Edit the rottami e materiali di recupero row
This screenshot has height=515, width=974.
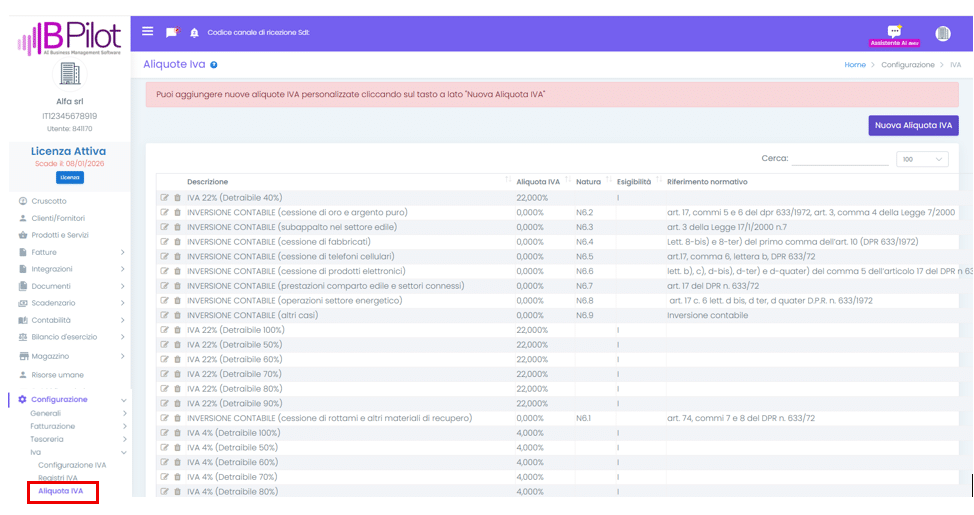[x=165, y=418]
